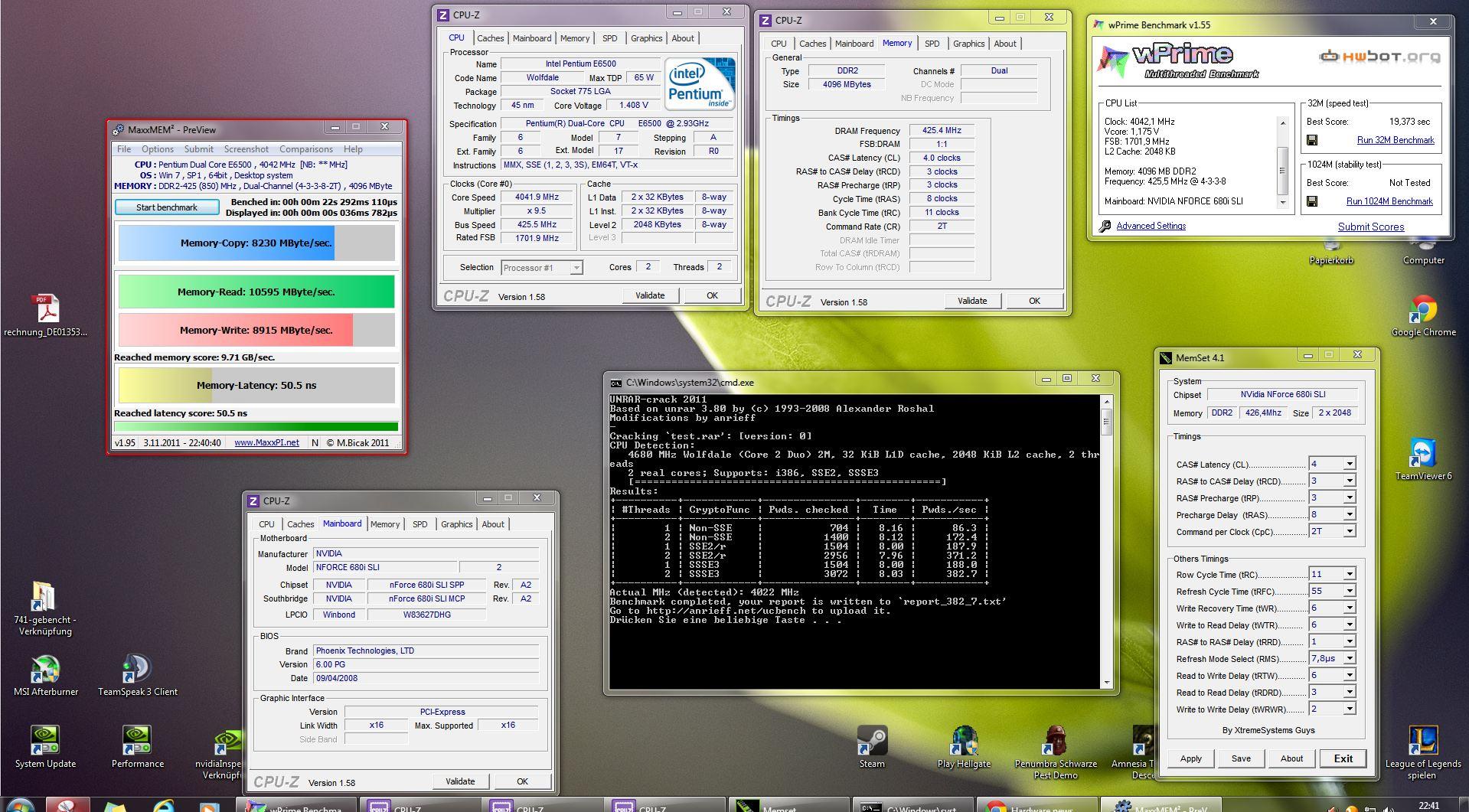Viewport: 1469px width, 812px height.
Task: Open the Options menu in MaxxMEM
Action: click(158, 149)
